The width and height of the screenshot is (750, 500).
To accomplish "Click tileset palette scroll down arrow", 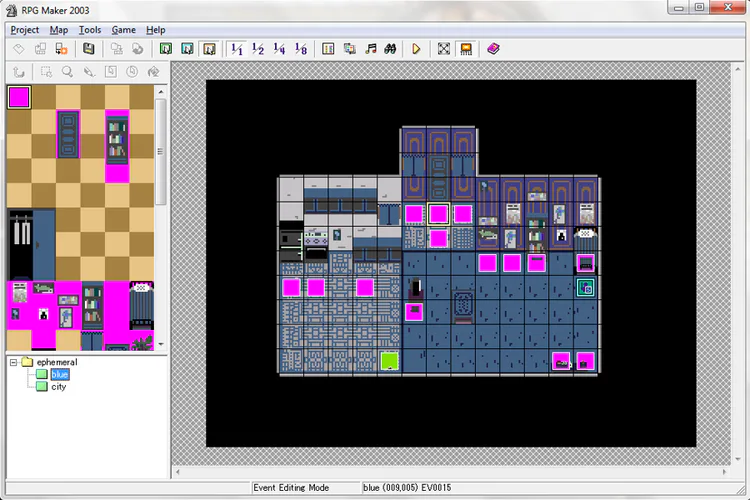I will (x=161, y=344).
